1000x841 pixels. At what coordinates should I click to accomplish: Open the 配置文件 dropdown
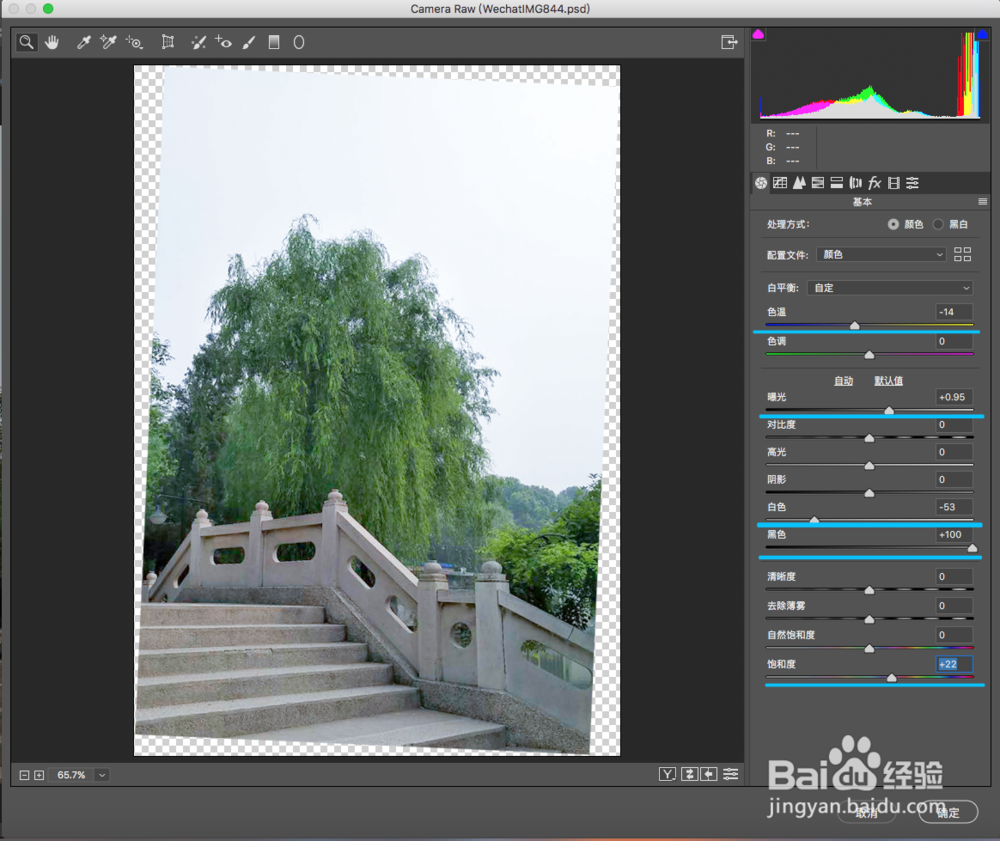tap(880, 254)
